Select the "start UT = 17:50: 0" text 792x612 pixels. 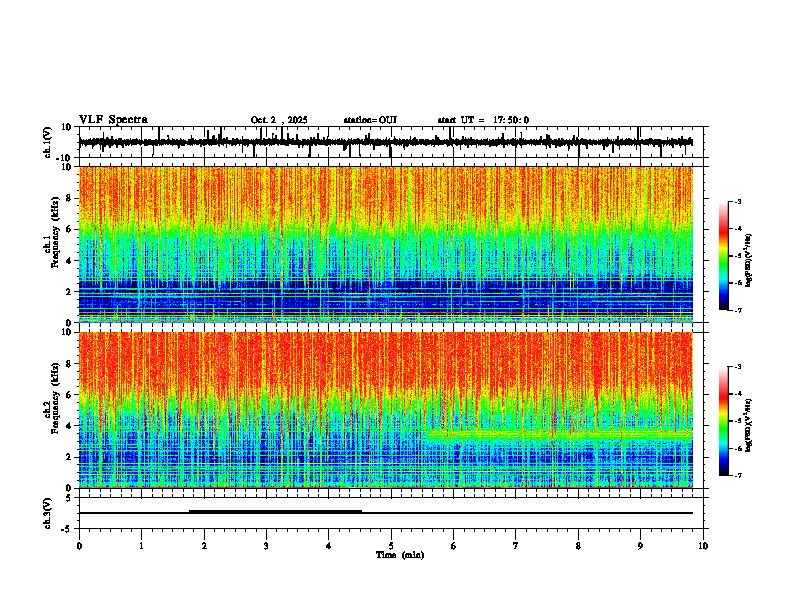483,120
